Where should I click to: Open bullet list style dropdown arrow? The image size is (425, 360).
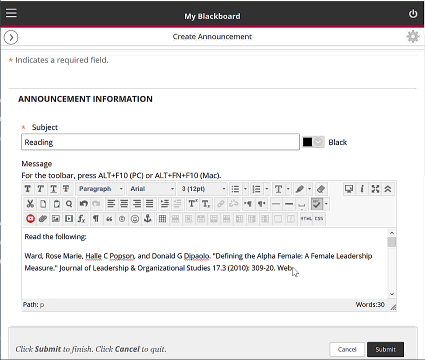tap(245, 189)
